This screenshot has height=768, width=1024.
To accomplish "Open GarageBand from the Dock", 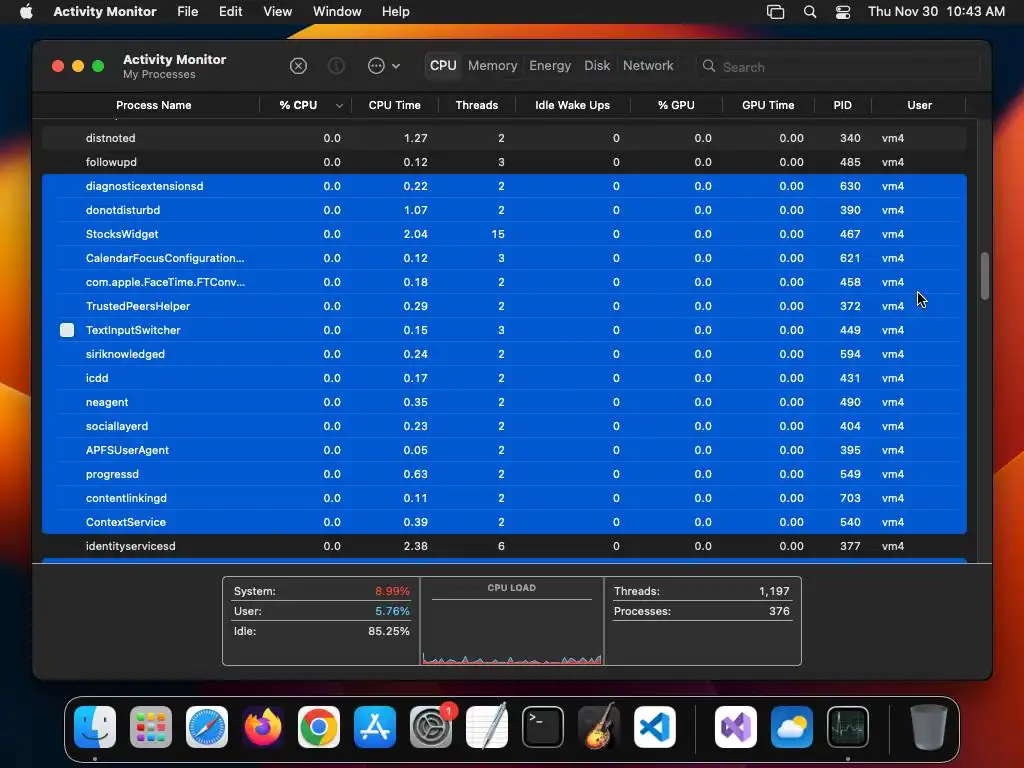I will pos(599,727).
